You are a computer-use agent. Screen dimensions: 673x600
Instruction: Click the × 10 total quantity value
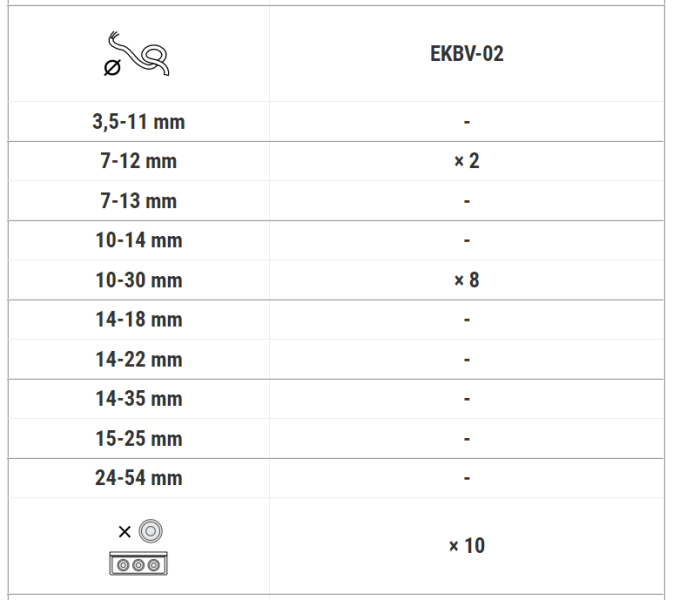[x=466, y=546]
